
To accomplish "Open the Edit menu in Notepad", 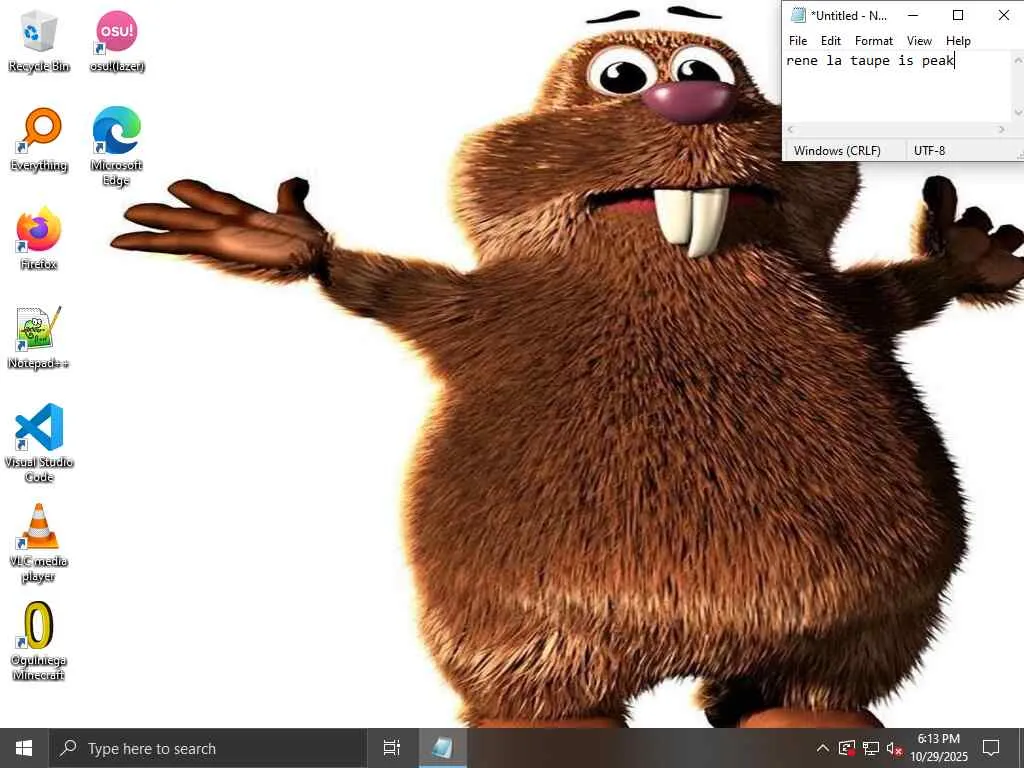I will pos(830,40).
